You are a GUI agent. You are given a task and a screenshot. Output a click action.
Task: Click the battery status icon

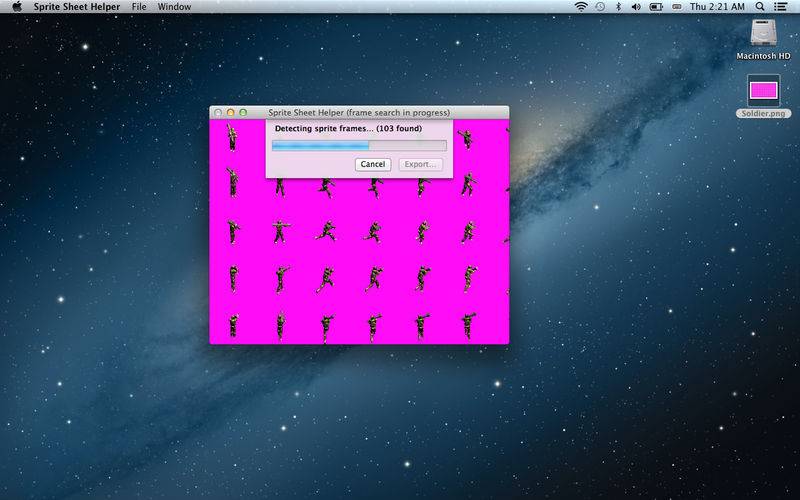pyautogui.click(x=656, y=7)
